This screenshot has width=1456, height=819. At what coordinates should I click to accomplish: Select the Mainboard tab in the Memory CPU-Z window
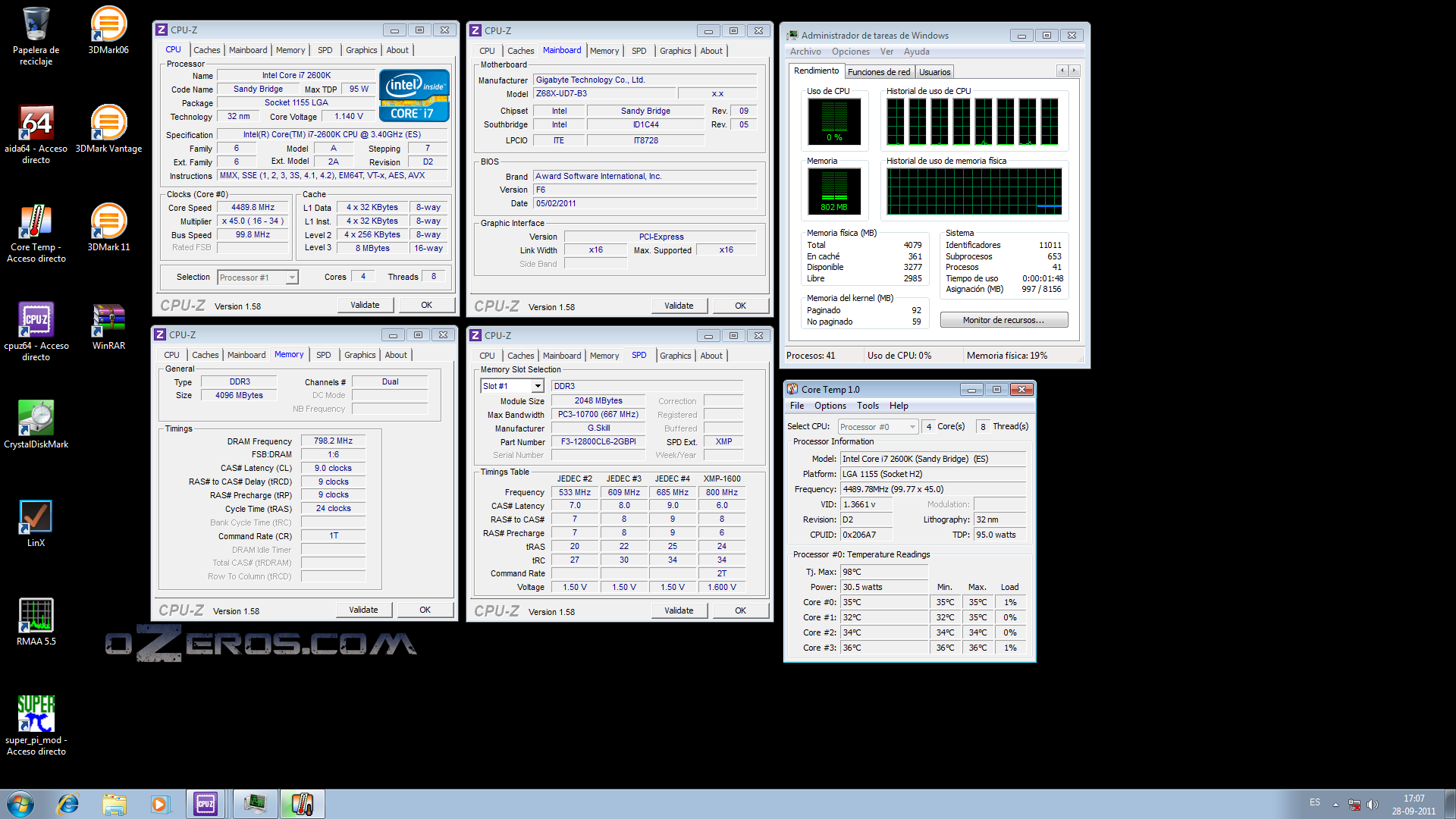coord(246,355)
